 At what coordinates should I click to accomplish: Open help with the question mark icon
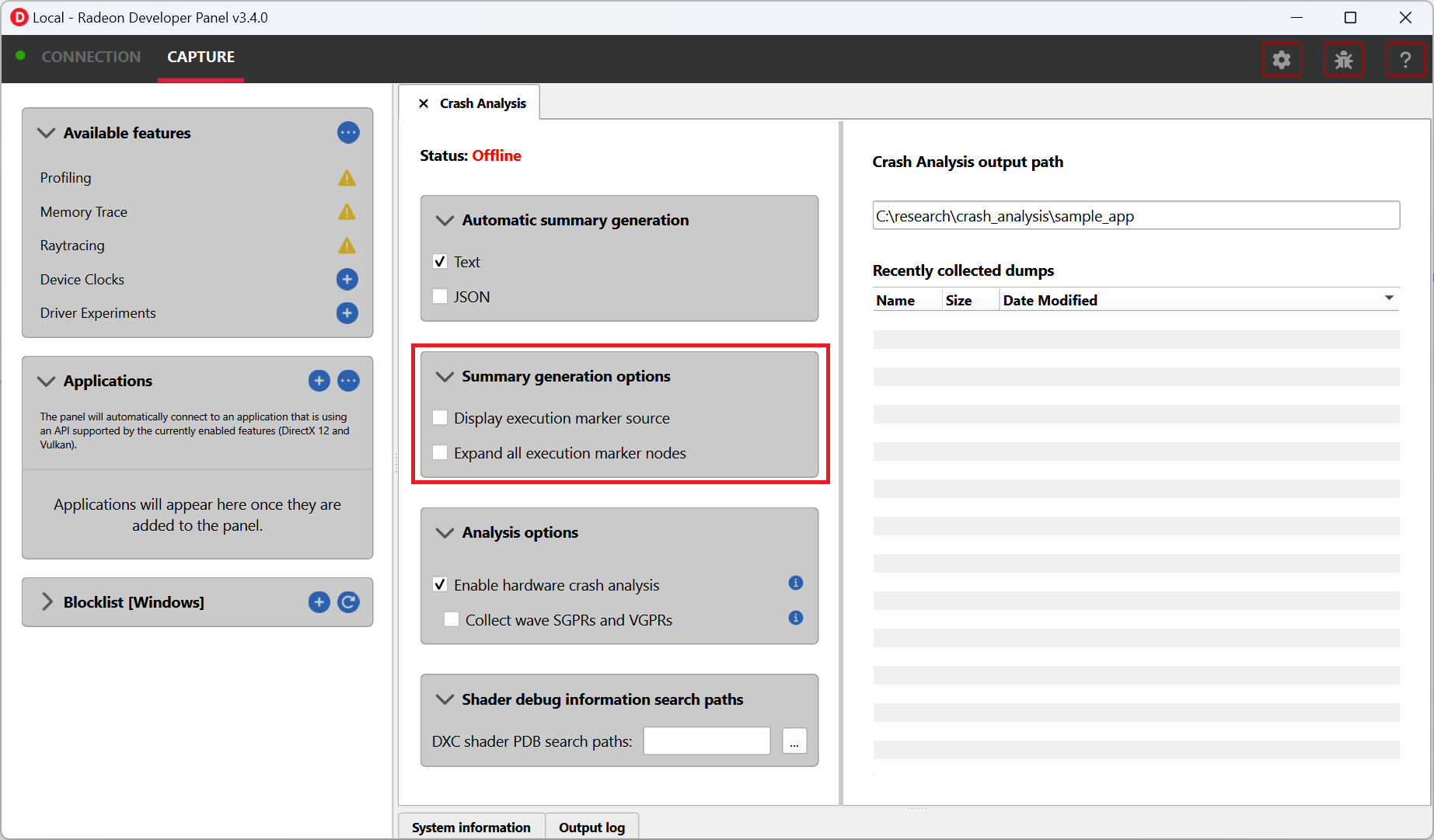[1404, 60]
